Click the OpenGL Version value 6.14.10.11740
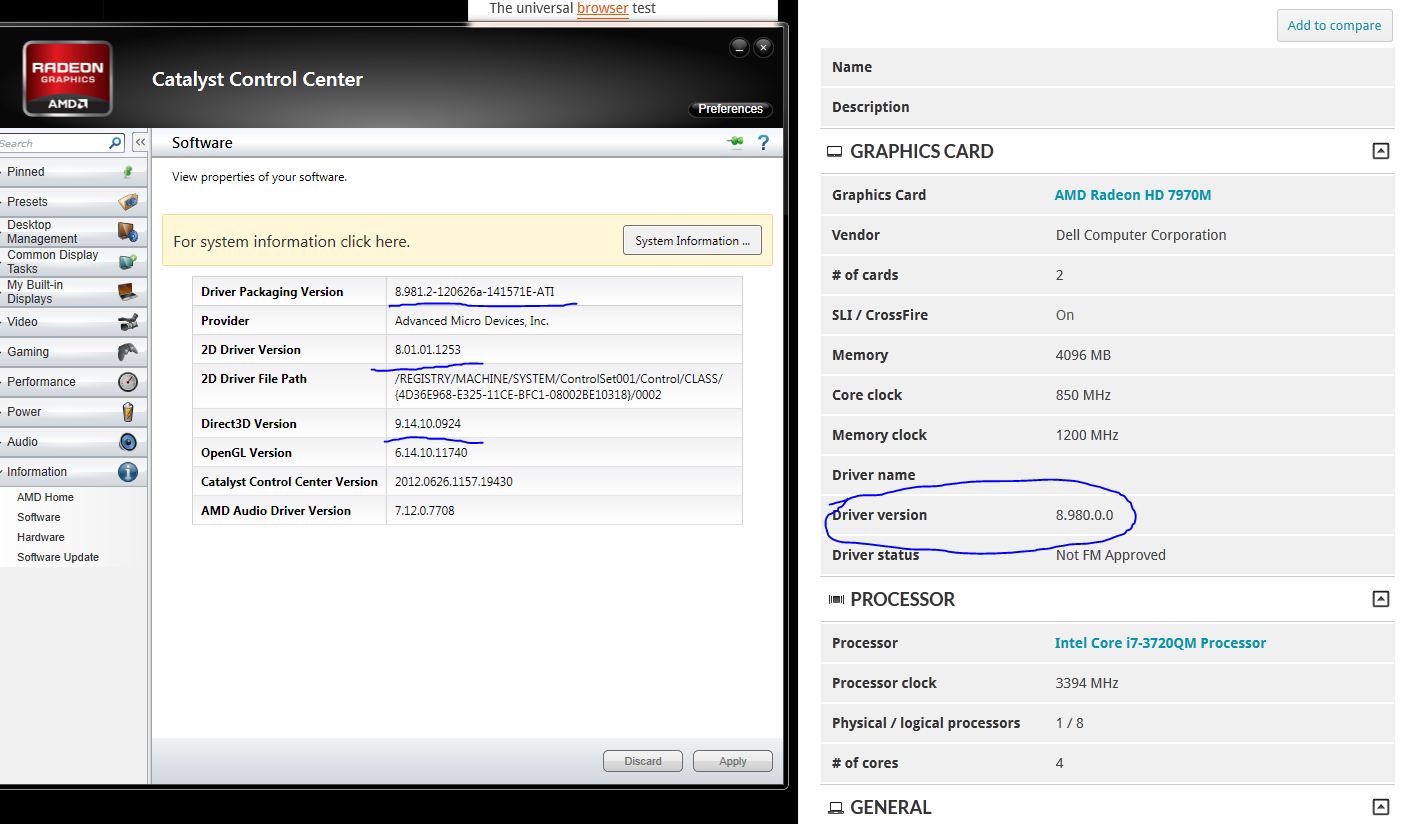1402x824 pixels. 431,453
